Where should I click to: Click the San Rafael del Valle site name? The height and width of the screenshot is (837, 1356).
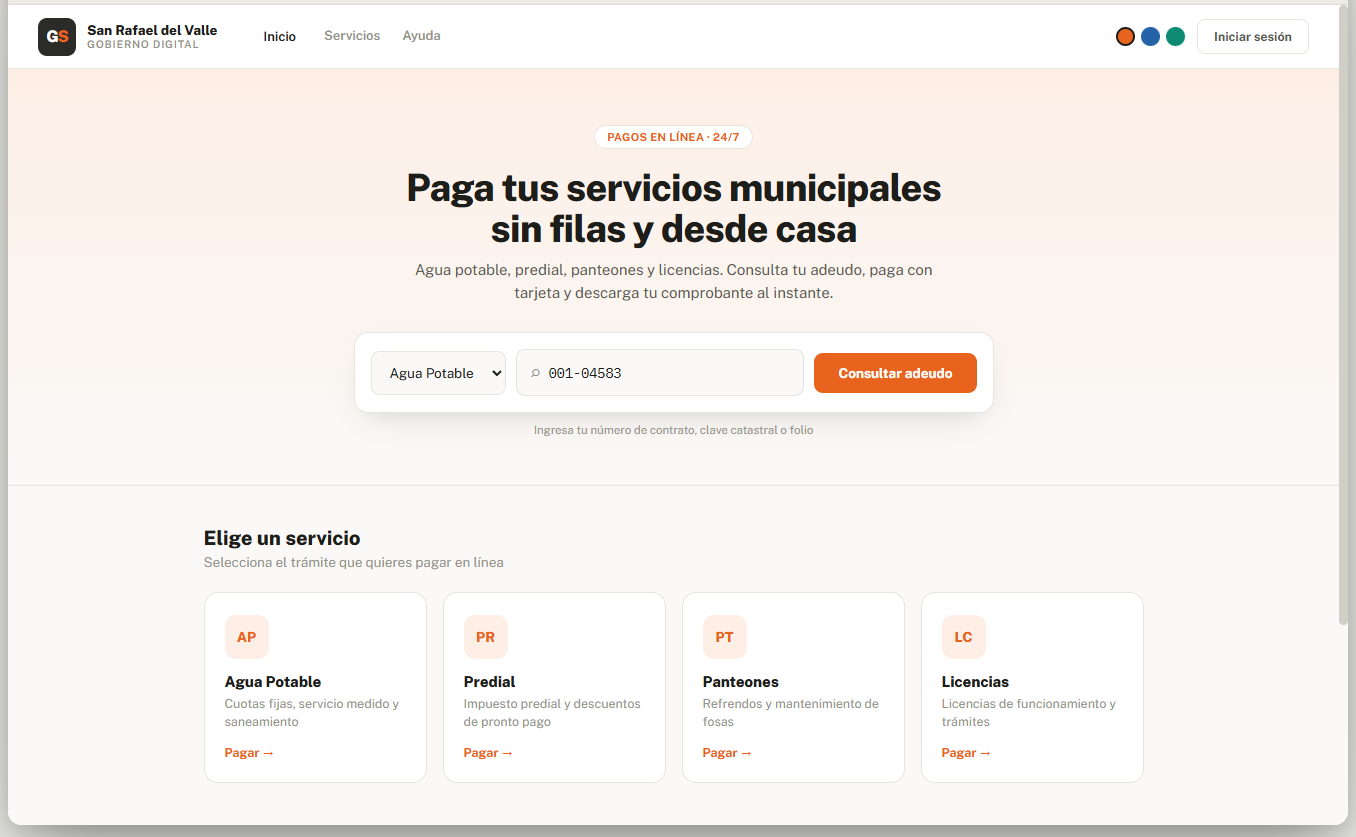pos(152,30)
